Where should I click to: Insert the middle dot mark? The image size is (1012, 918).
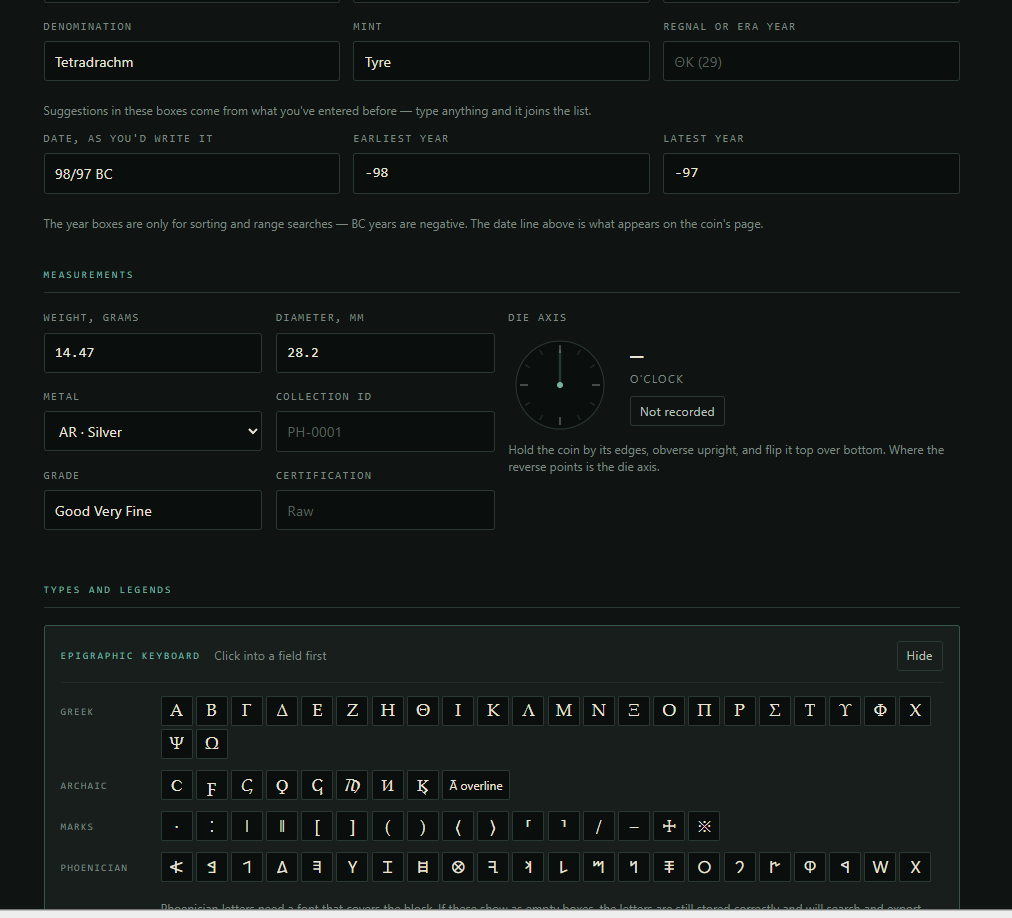pyautogui.click(x=176, y=826)
